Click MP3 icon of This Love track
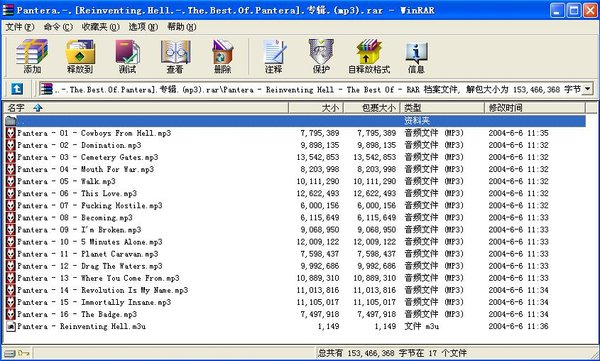The width and height of the screenshot is (600, 361). click(x=11, y=193)
